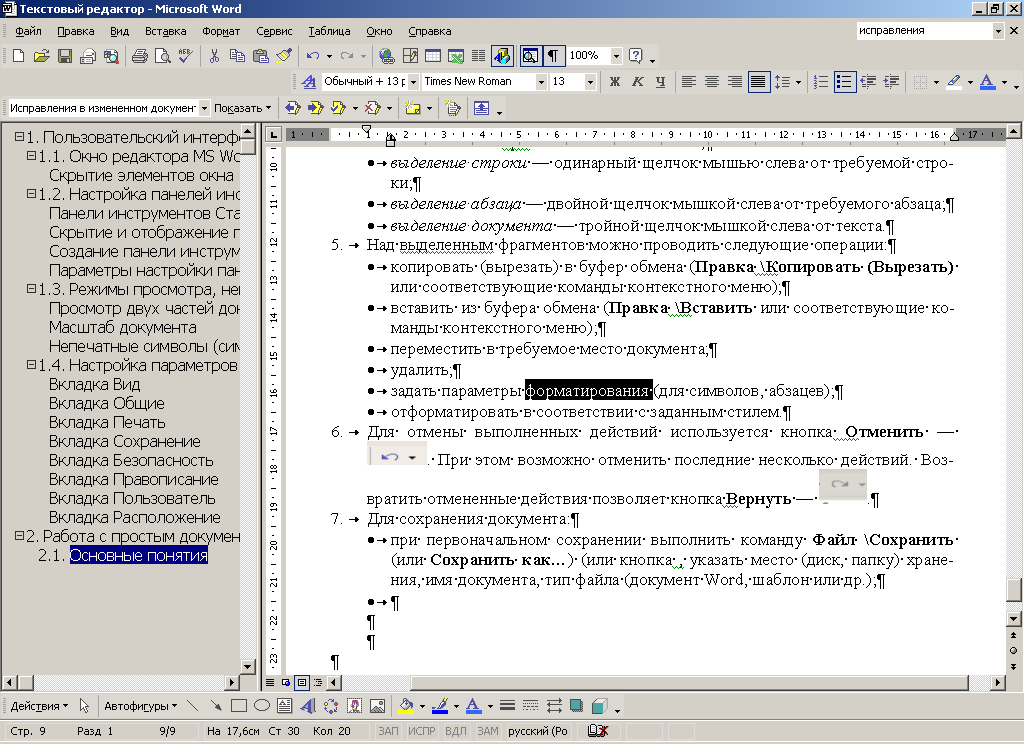Open Сервис menu
The width and height of the screenshot is (1024, 744).
(274, 31)
